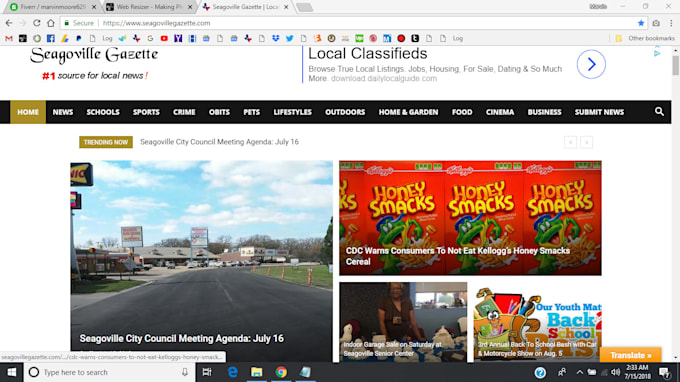Switch to the Fiverr tab

pos(52,7)
